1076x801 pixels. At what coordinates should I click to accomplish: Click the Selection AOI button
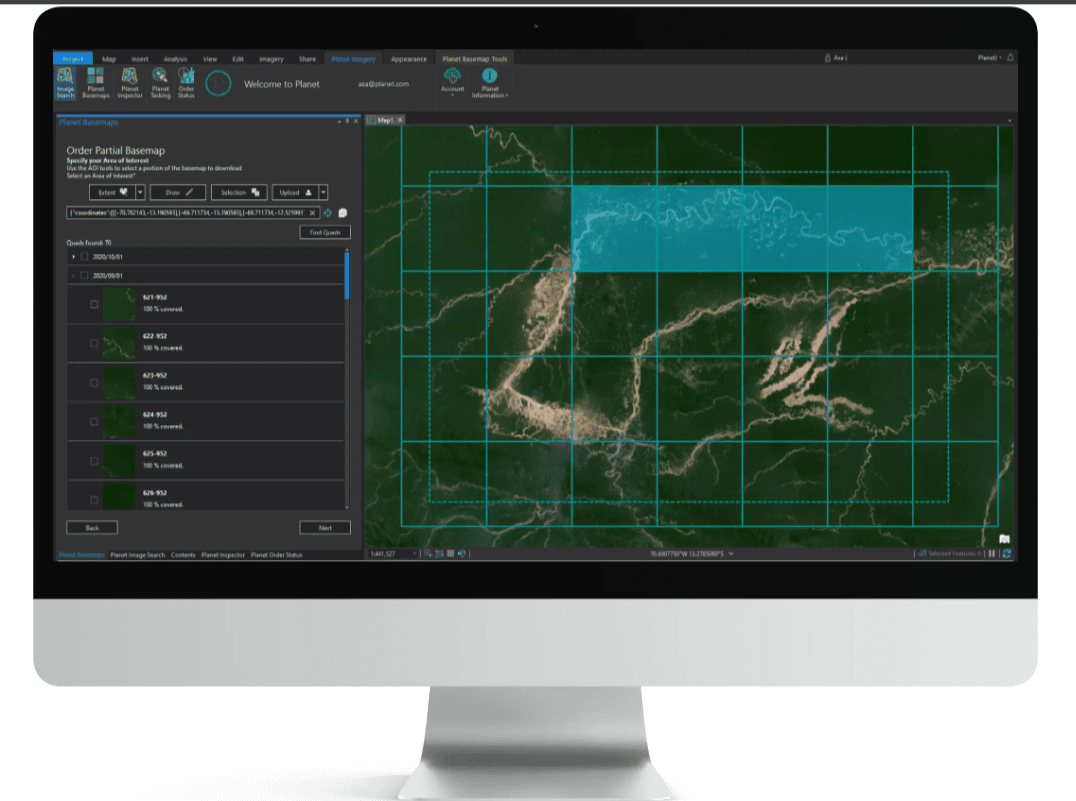(x=239, y=192)
